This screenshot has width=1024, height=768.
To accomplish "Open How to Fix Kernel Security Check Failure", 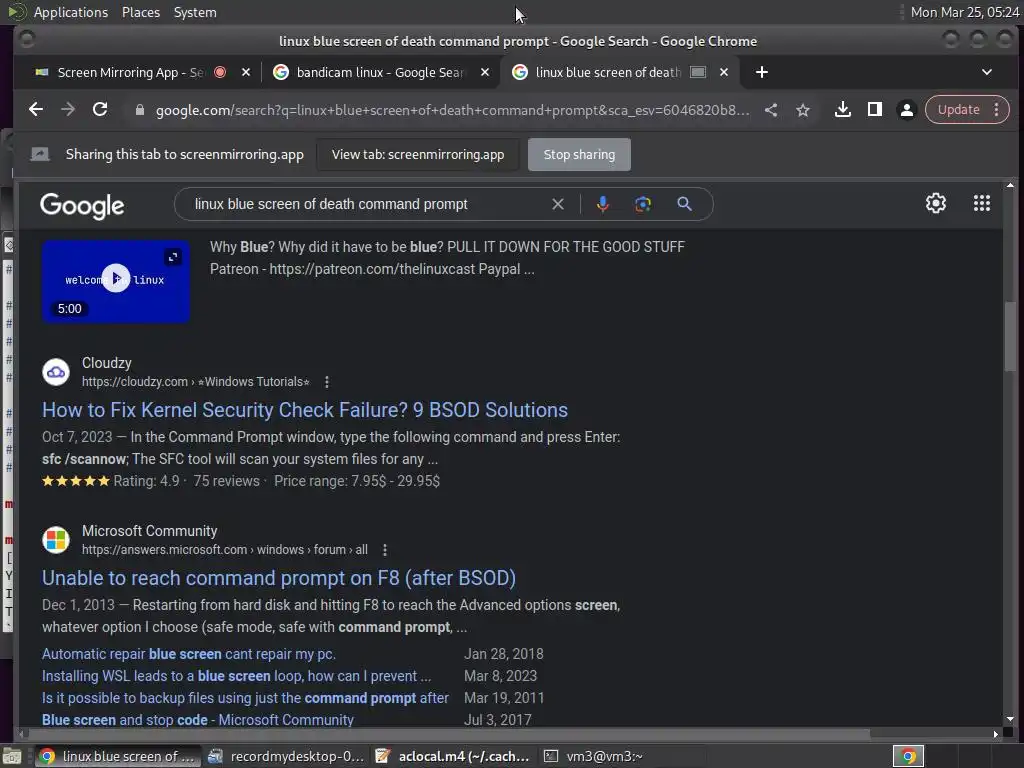I will (305, 409).
